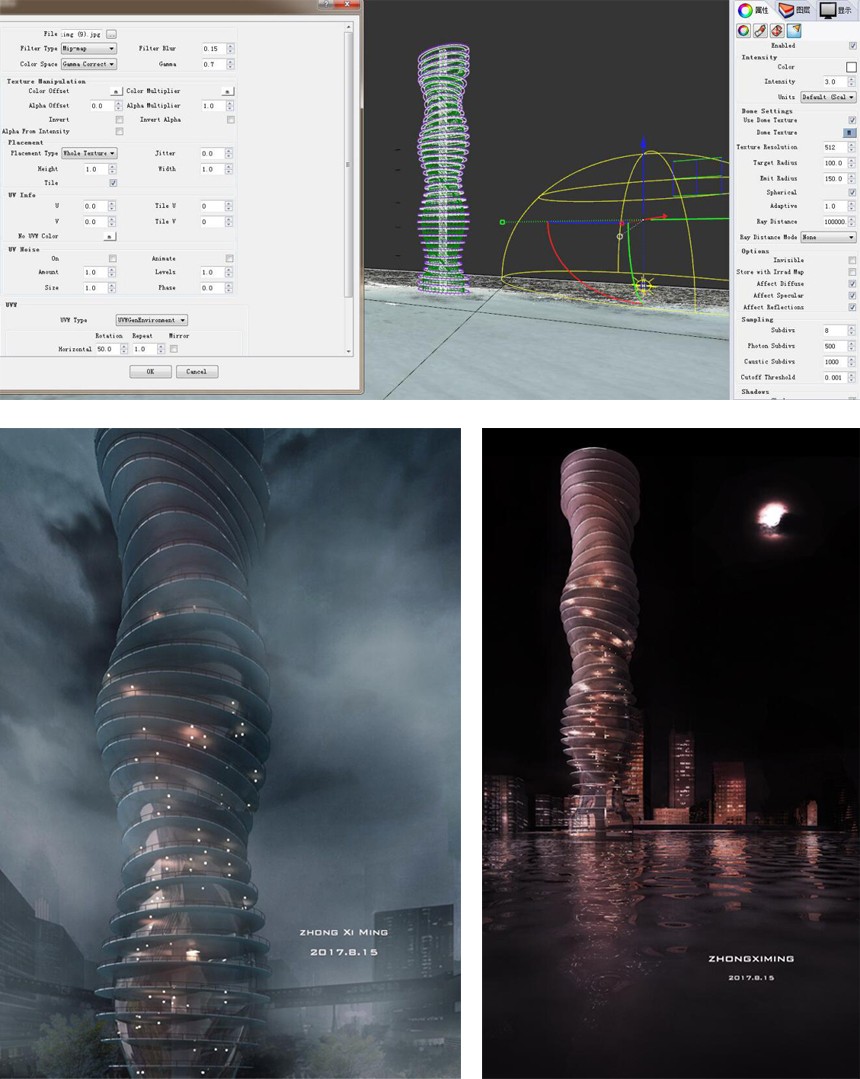Click the Horizontal Rotation field
This screenshot has width=860, height=1079.
click(x=107, y=349)
